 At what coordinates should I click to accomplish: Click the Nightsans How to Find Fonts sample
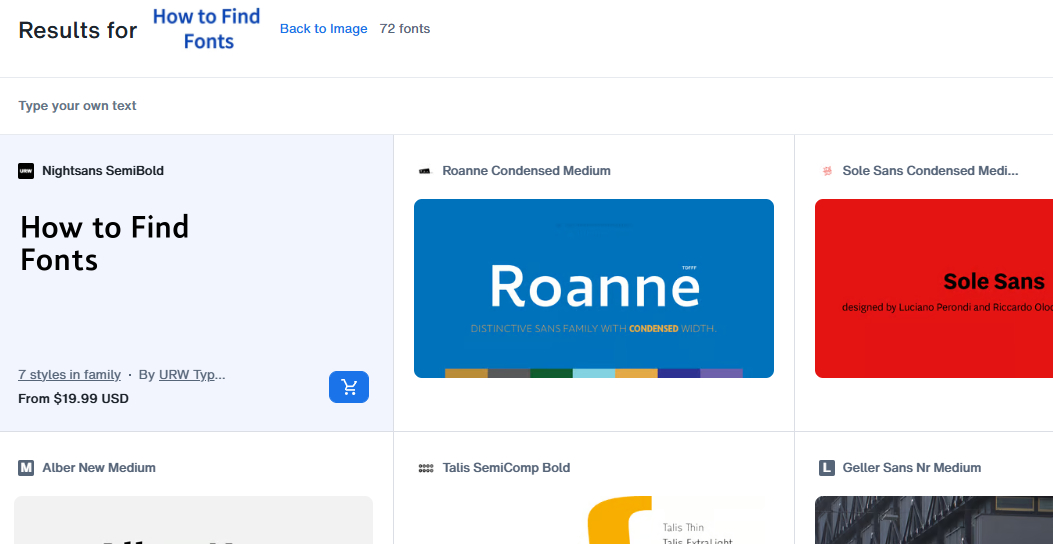[105, 243]
